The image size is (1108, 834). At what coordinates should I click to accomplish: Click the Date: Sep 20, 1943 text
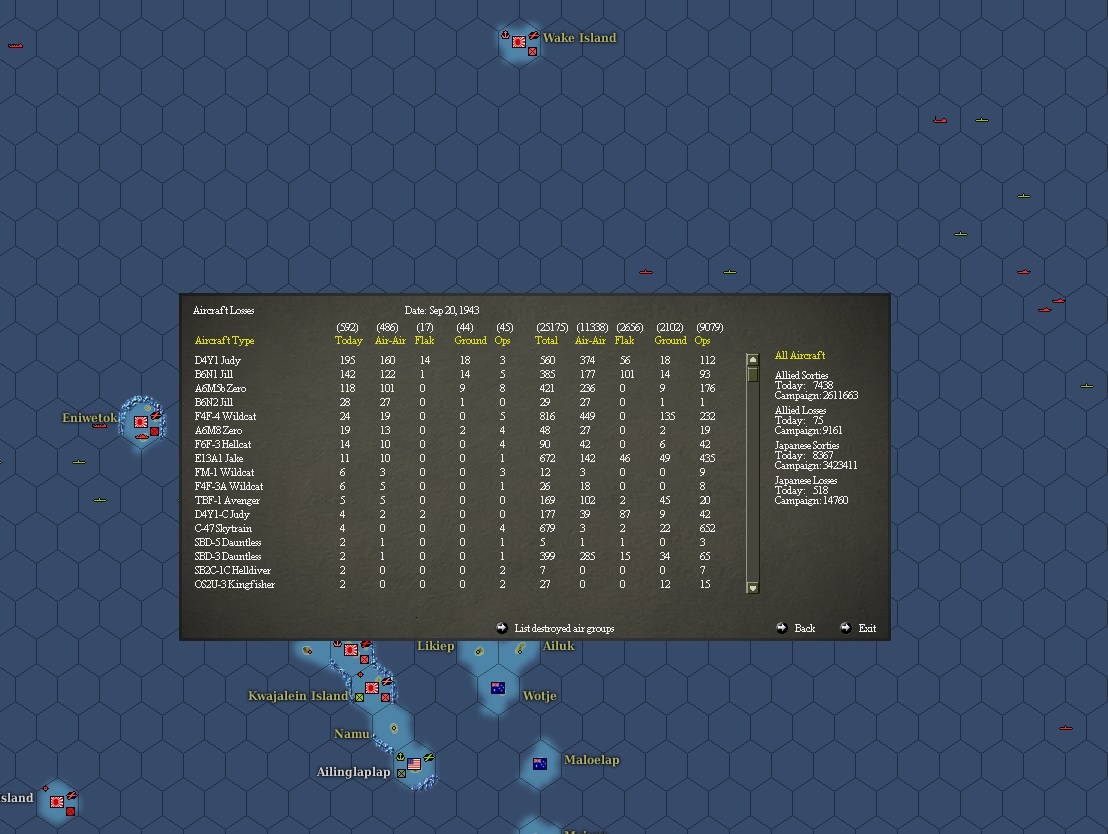coord(442,310)
